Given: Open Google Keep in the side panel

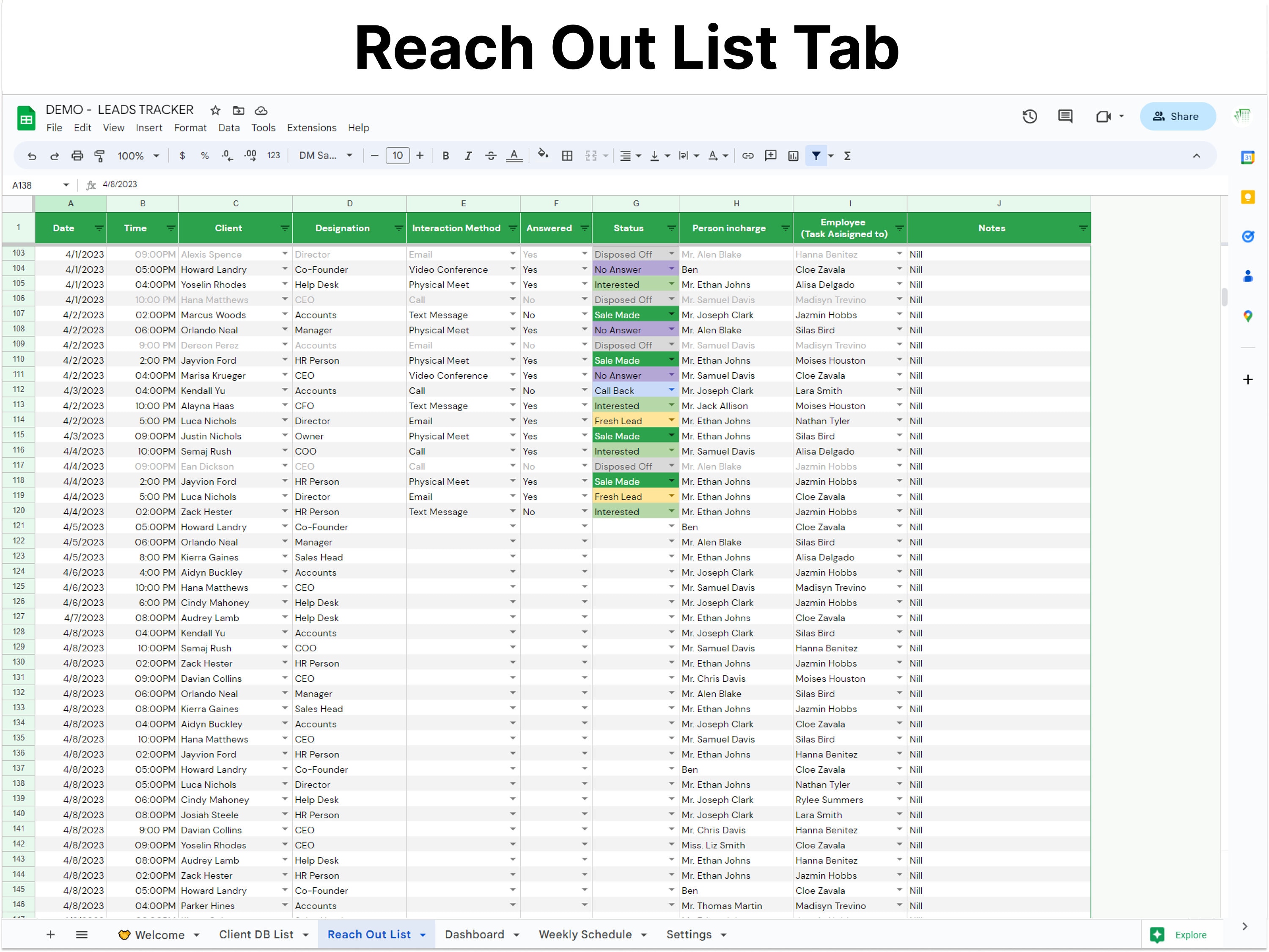Looking at the screenshot, I should (x=1249, y=197).
